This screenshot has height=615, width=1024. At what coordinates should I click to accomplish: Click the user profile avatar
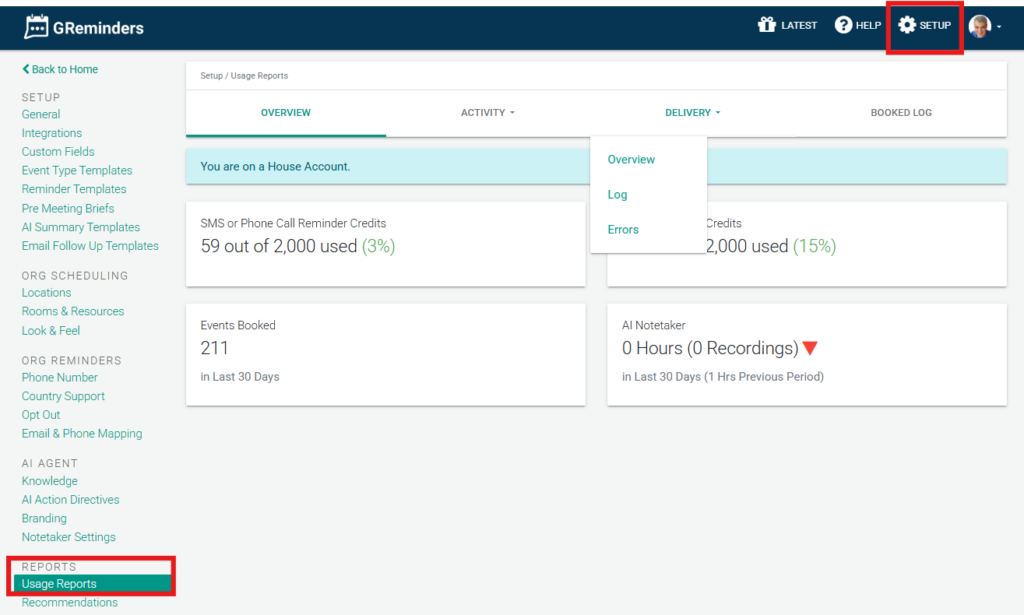click(980, 26)
